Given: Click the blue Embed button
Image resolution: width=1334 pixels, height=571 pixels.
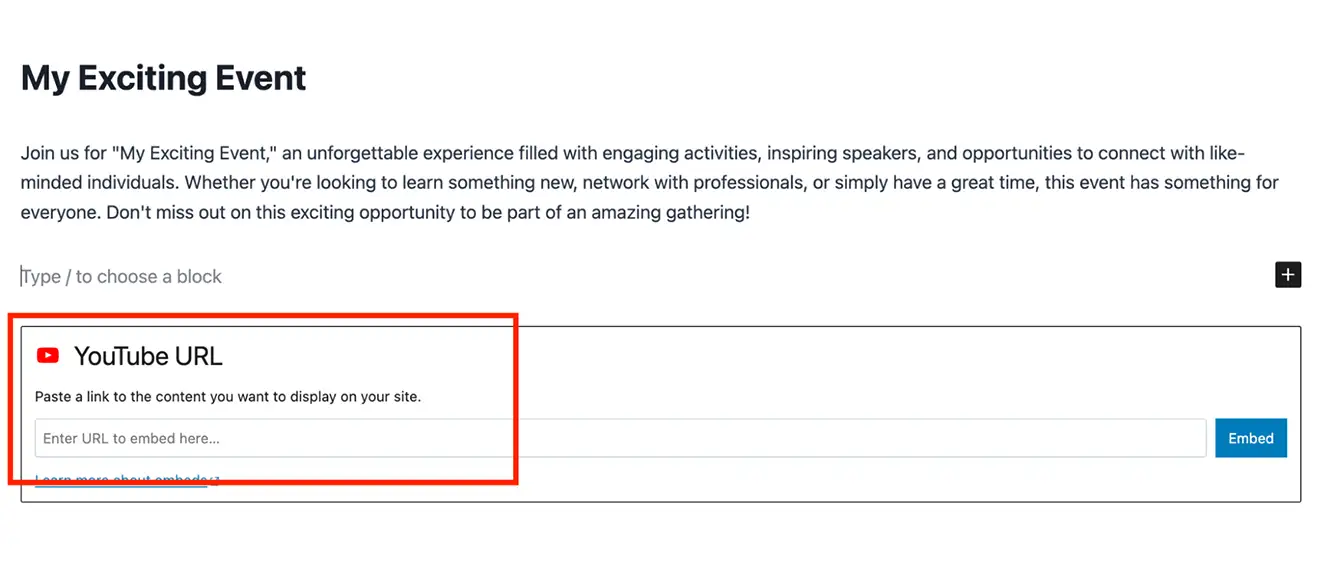Looking at the screenshot, I should click(1251, 438).
